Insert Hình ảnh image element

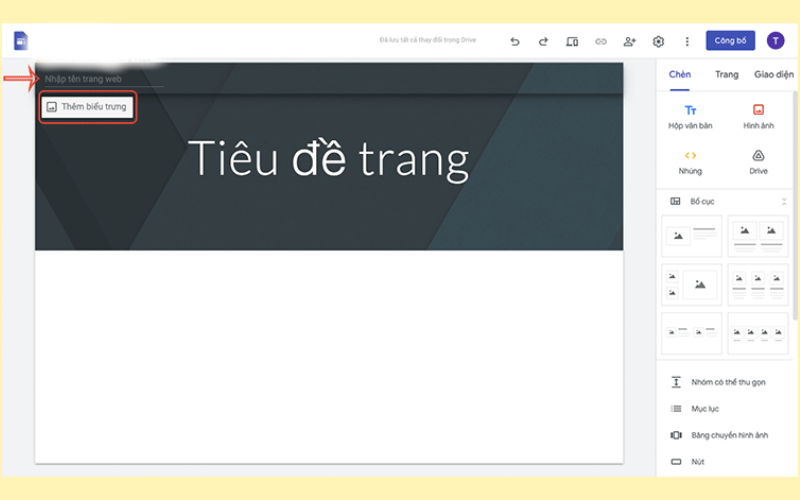[x=758, y=116]
